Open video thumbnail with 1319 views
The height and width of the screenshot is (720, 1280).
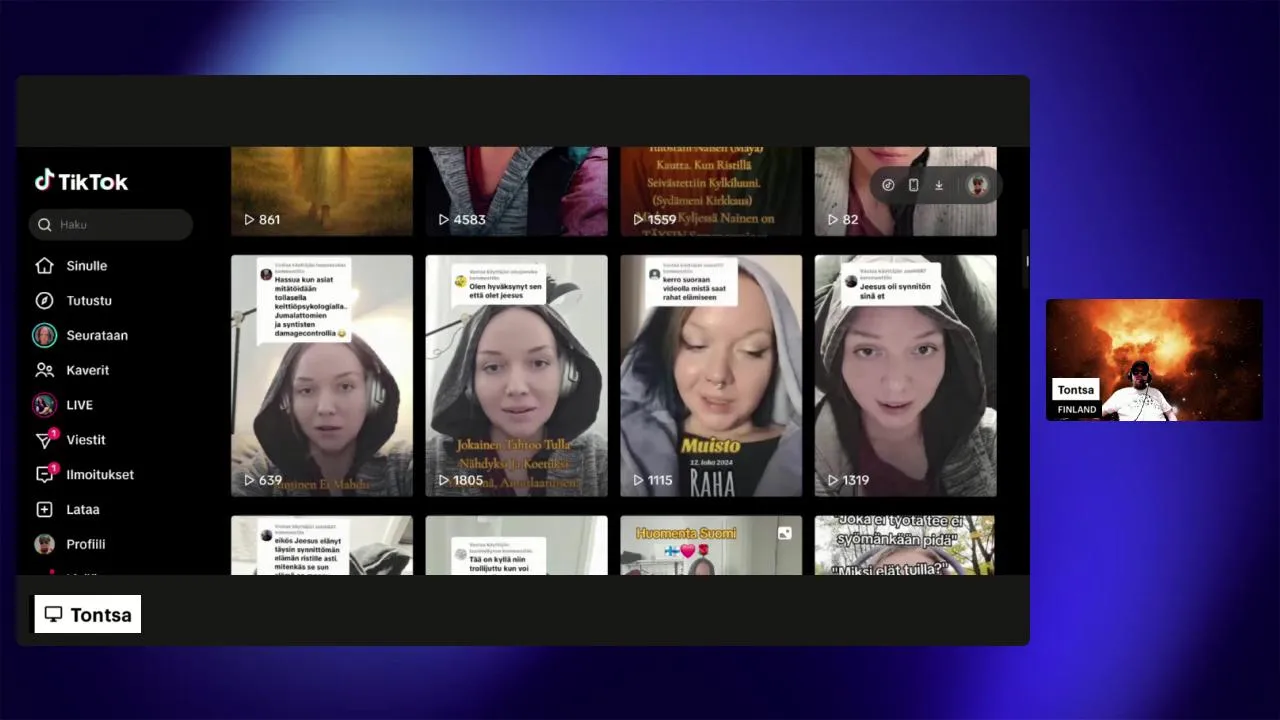905,376
